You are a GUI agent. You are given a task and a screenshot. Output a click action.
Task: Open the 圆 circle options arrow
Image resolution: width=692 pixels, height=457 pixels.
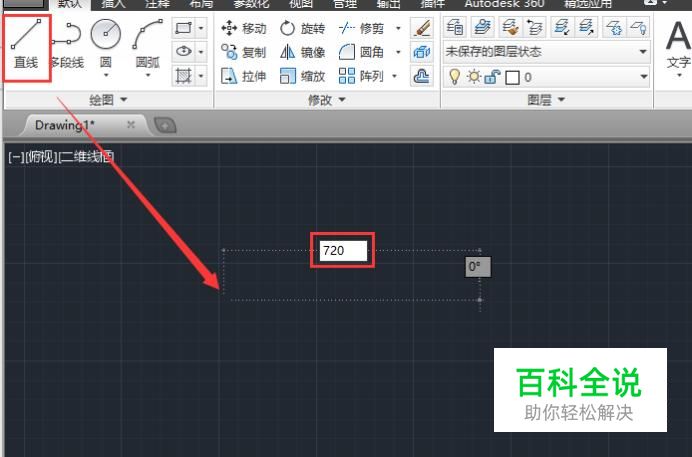106,75
